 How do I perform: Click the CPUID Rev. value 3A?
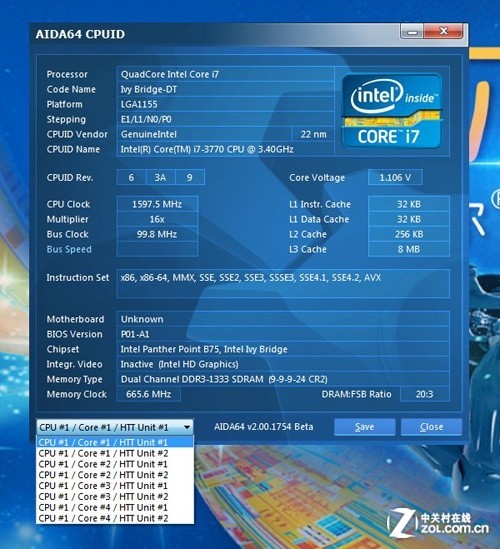click(x=160, y=178)
